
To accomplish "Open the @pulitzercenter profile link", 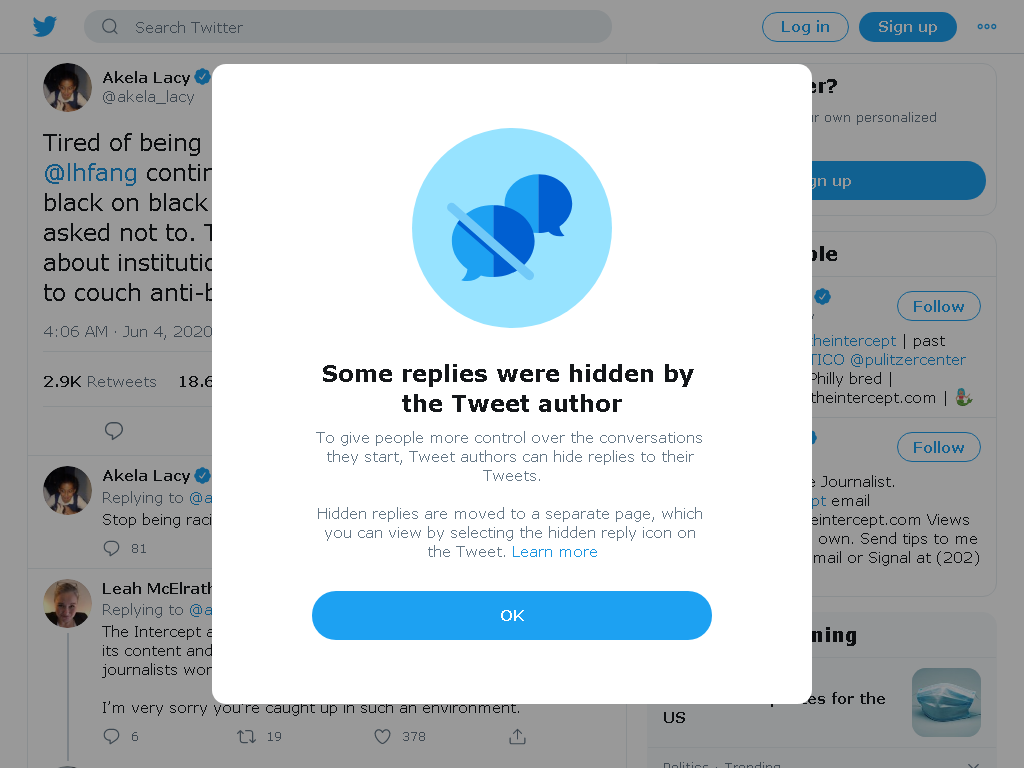I will point(907,360).
